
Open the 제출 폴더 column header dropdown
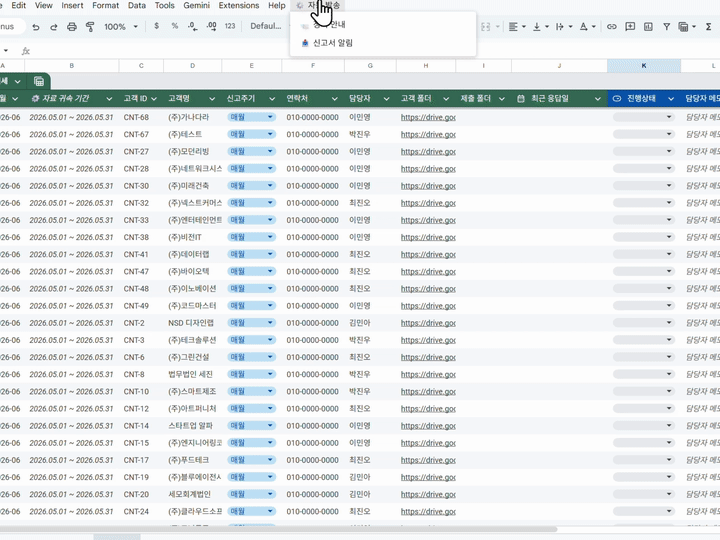501,99
